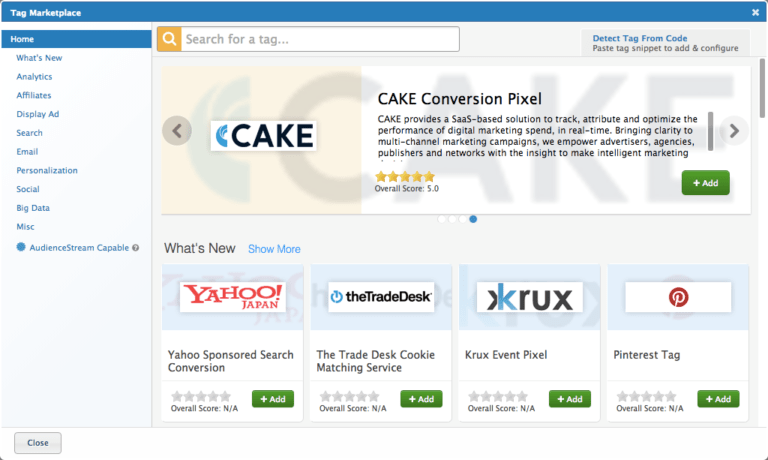Click Yahoo Sponsored Search Conversion title
The width and height of the screenshot is (768, 460).
click(x=231, y=361)
